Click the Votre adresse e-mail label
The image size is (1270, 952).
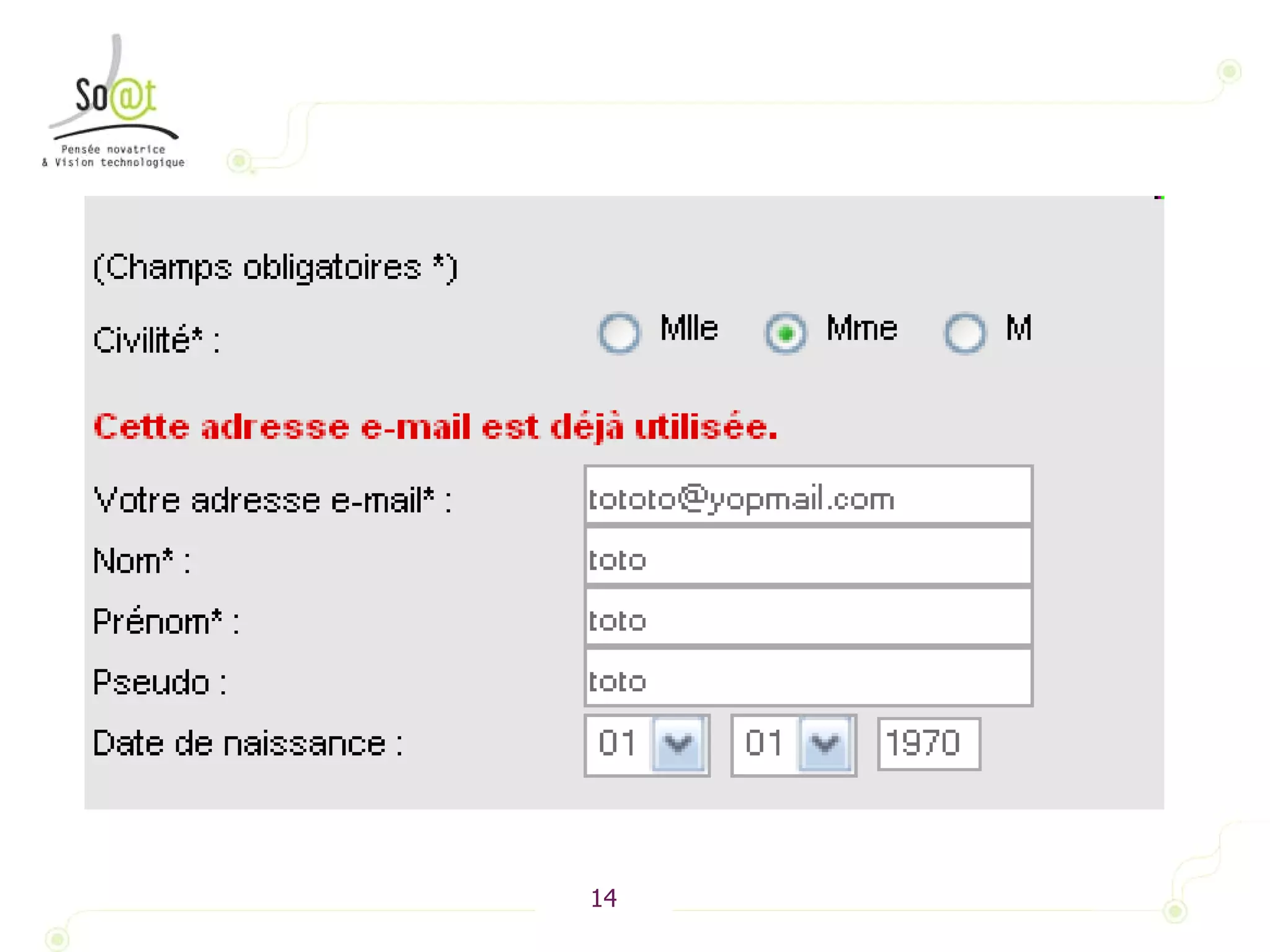point(272,500)
